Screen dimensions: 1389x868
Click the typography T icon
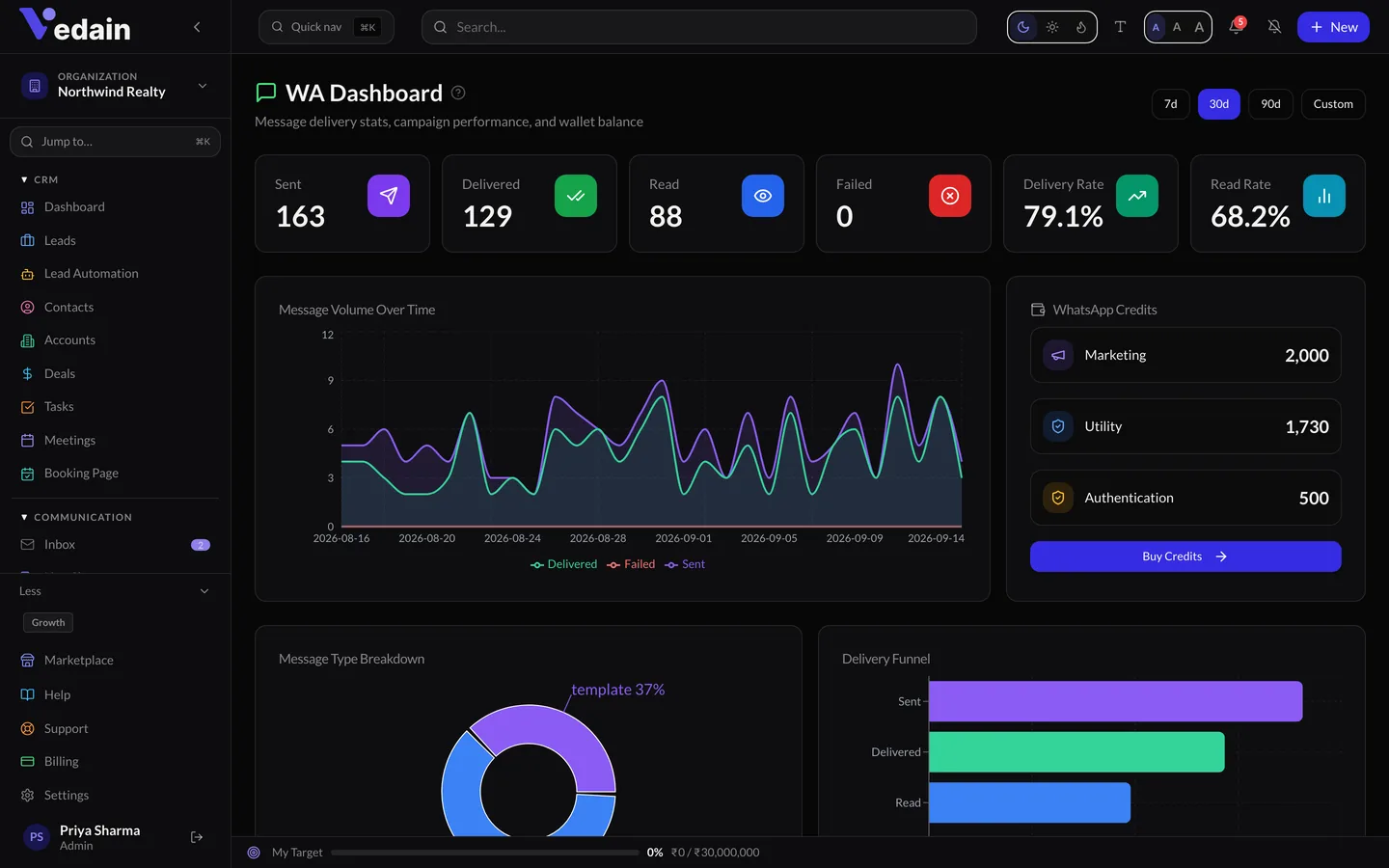pos(1120,27)
